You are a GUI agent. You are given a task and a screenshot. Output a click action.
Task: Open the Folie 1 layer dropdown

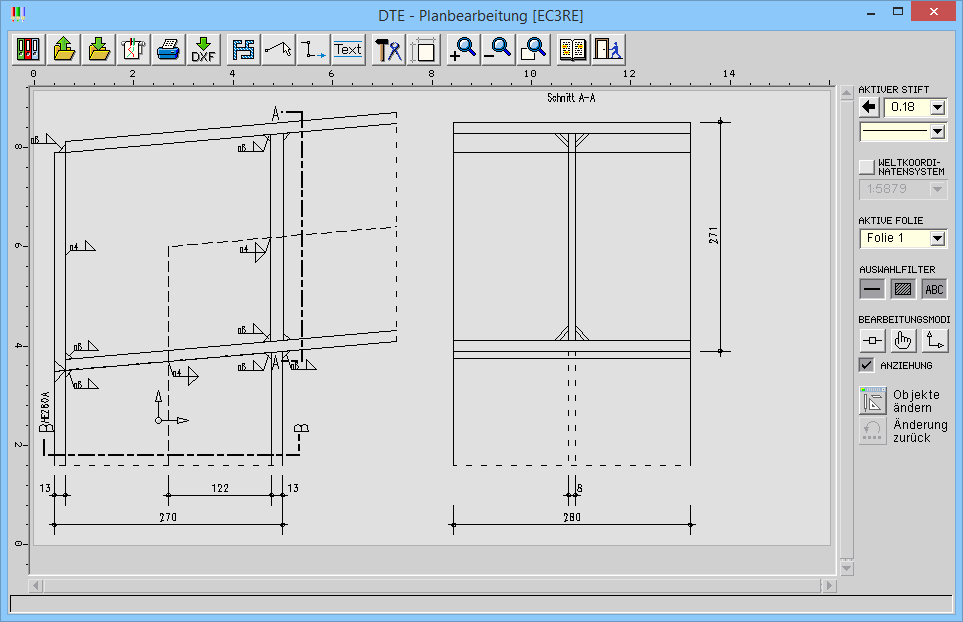pos(937,238)
